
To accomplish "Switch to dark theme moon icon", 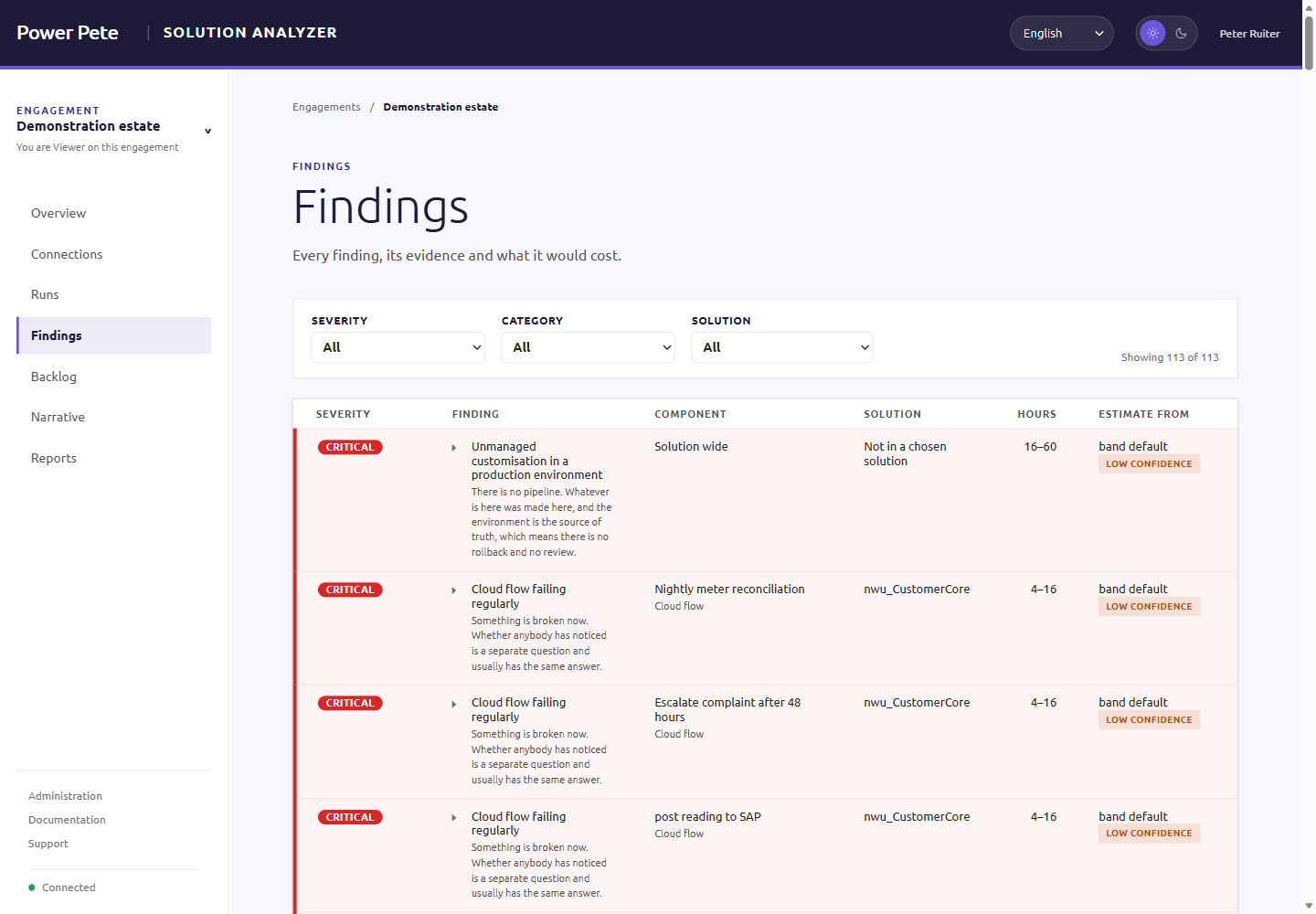I will coord(1181,33).
